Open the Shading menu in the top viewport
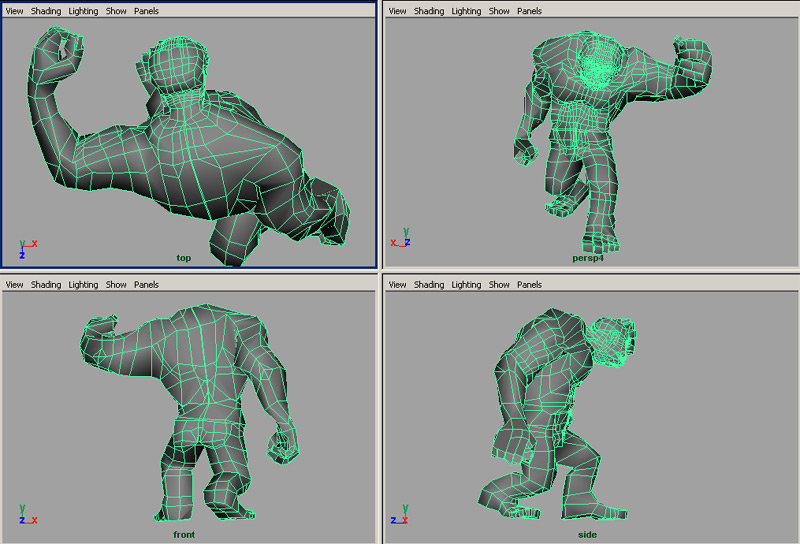 [46, 11]
